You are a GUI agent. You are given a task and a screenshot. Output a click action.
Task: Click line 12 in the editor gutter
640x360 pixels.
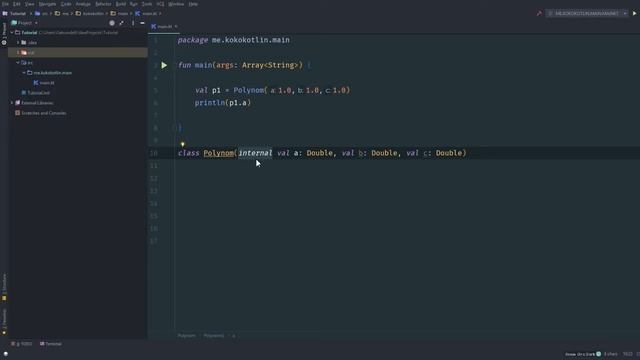coord(154,178)
